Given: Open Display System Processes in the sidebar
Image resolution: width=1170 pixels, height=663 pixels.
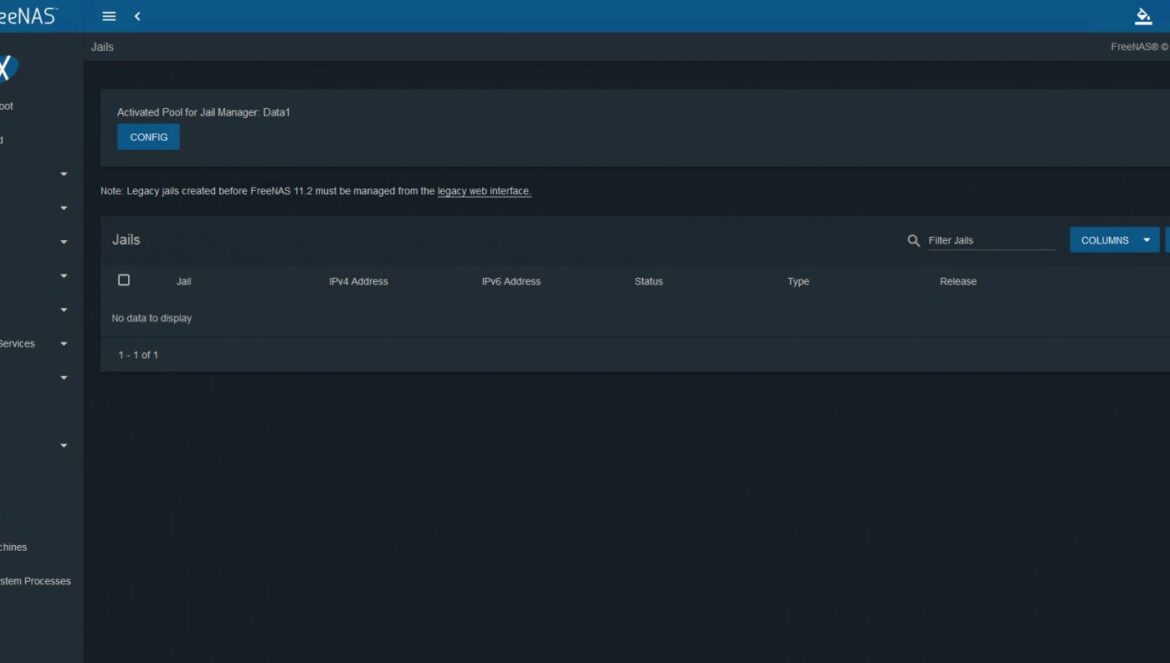Looking at the screenshot, I should tap(35, 581).
